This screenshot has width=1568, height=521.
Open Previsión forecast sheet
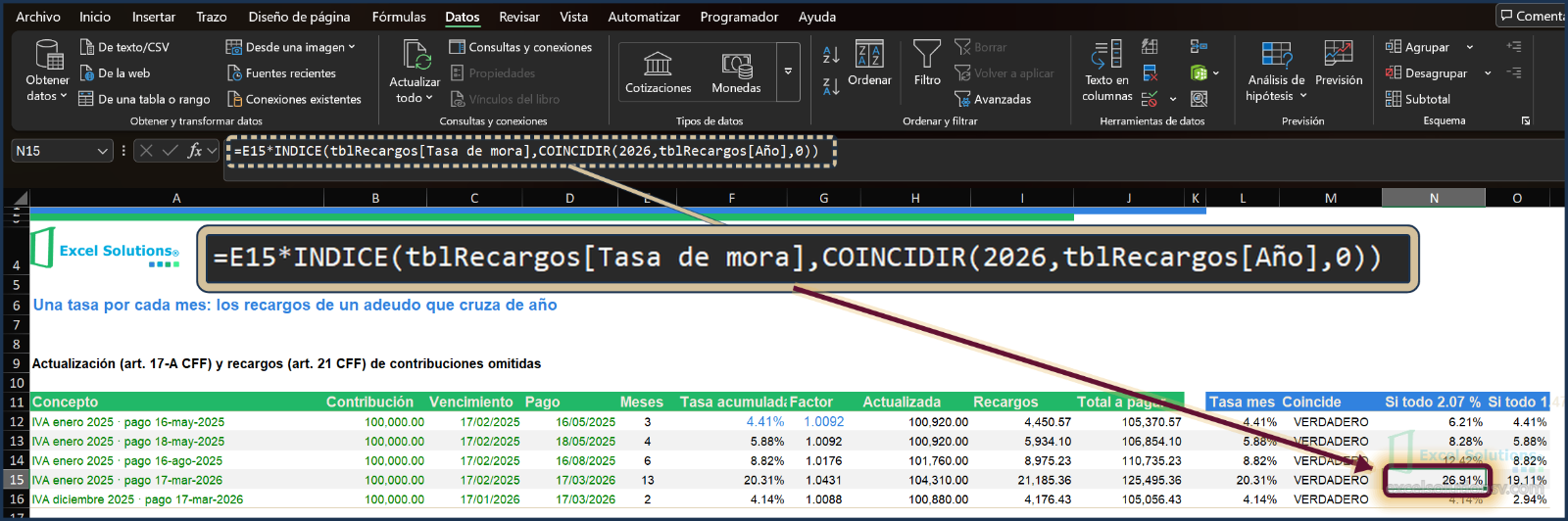tap(1339, 65)
